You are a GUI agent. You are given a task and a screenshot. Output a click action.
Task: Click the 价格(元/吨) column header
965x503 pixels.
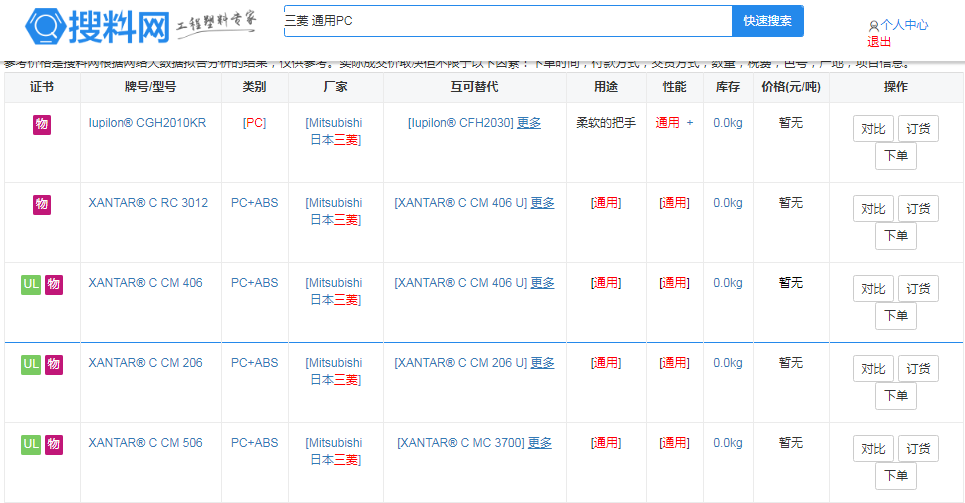[789, 87]
